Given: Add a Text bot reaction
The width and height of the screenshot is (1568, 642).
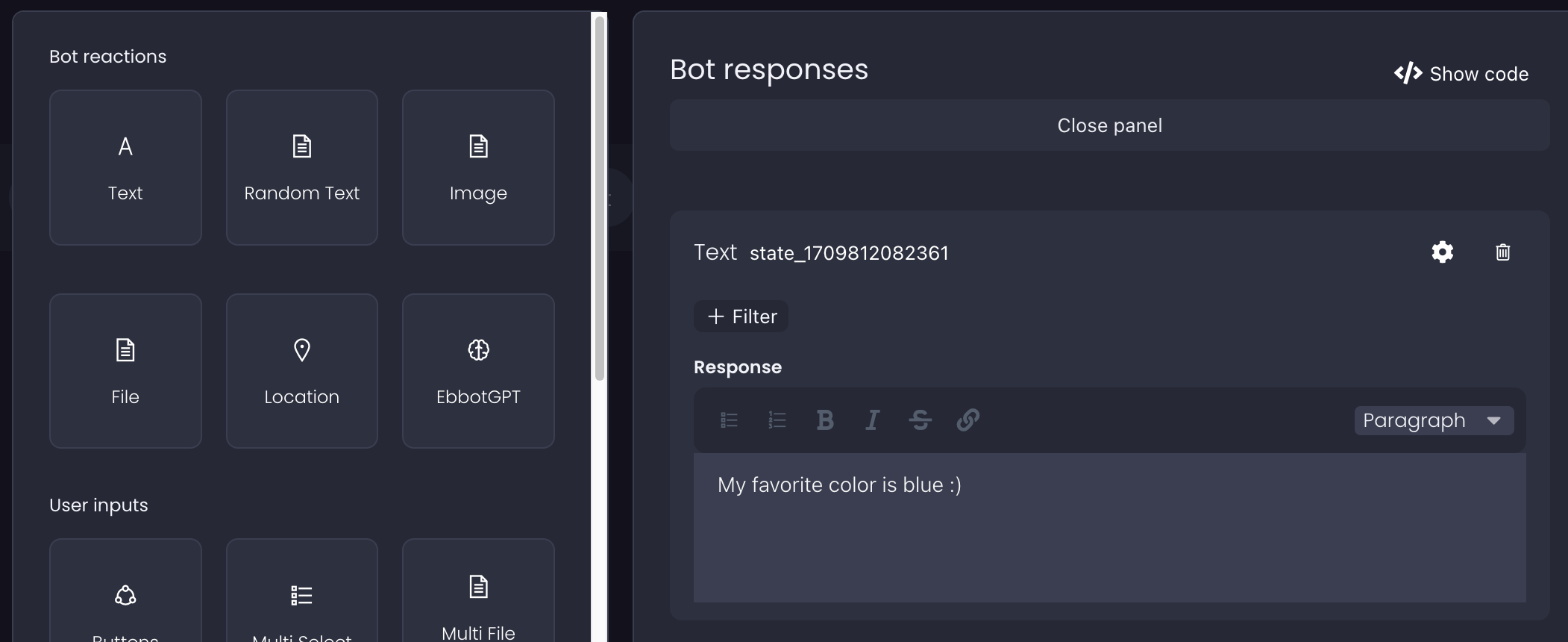Looking at the screenshot, I should point(125,168).
